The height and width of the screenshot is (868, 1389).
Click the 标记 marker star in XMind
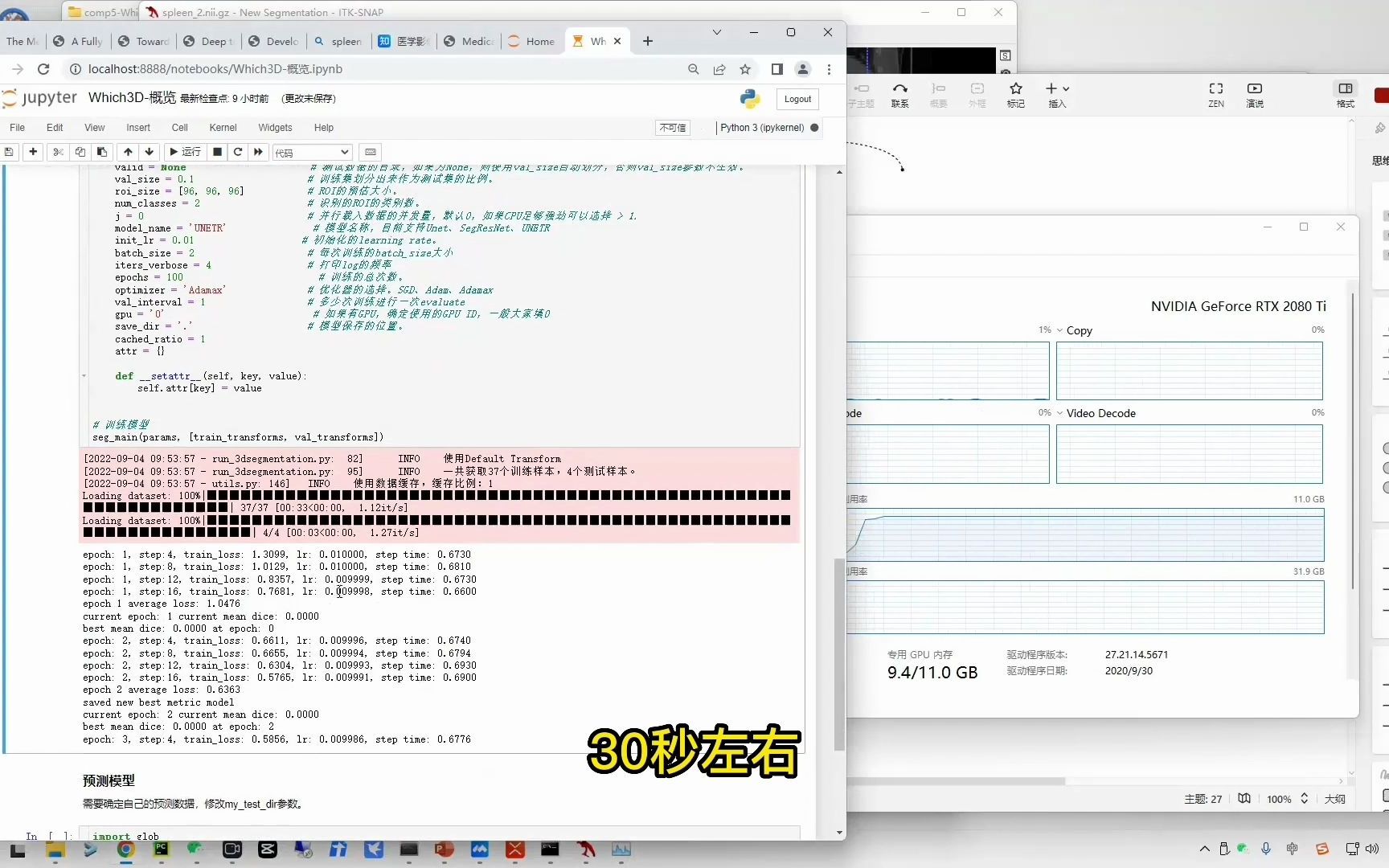[1016, 95]
